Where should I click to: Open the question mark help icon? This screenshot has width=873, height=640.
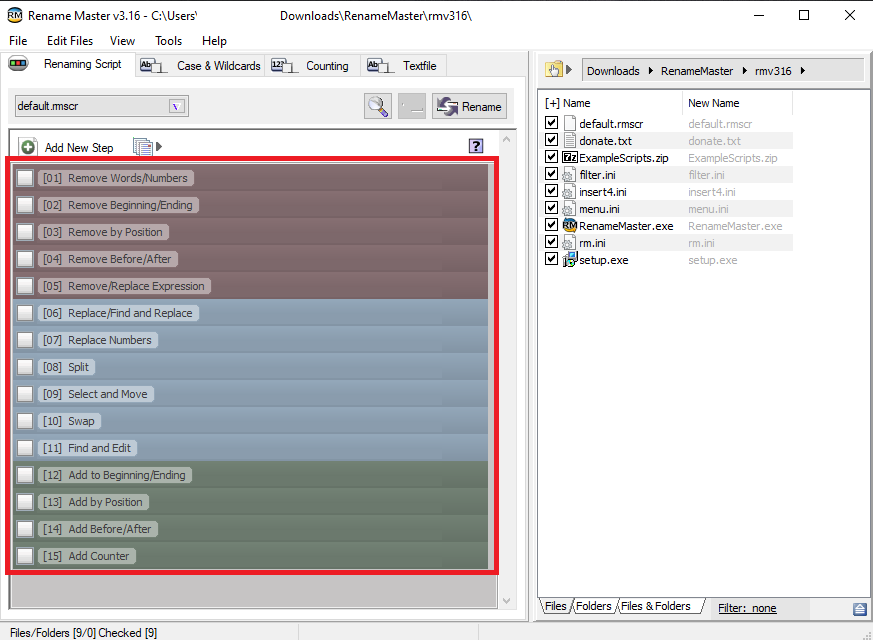pos(476,146)
